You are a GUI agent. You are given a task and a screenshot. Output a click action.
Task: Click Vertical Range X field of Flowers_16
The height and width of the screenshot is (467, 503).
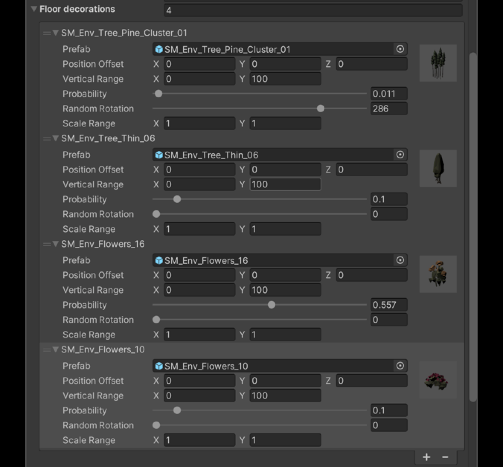coord(199,290)
